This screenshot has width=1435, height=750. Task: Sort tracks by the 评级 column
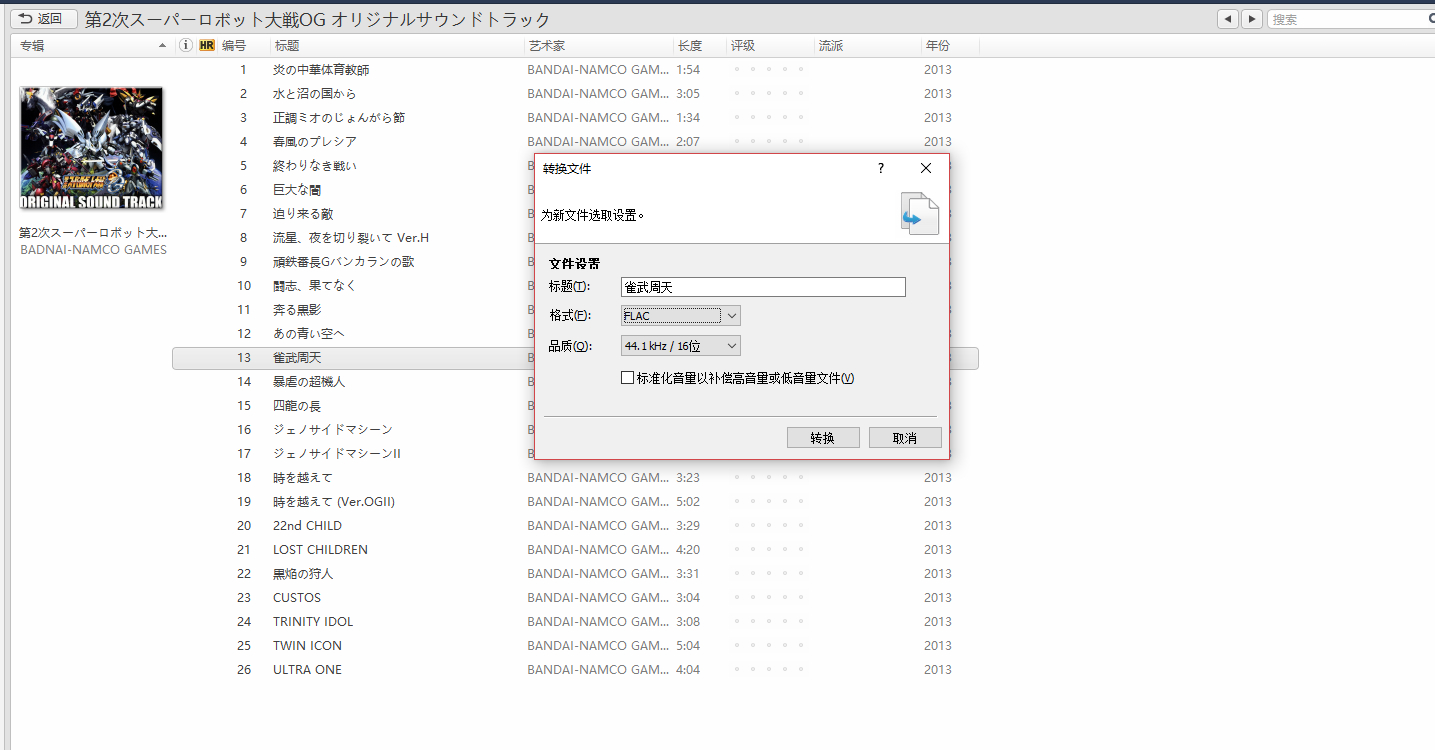click(743, 46)
